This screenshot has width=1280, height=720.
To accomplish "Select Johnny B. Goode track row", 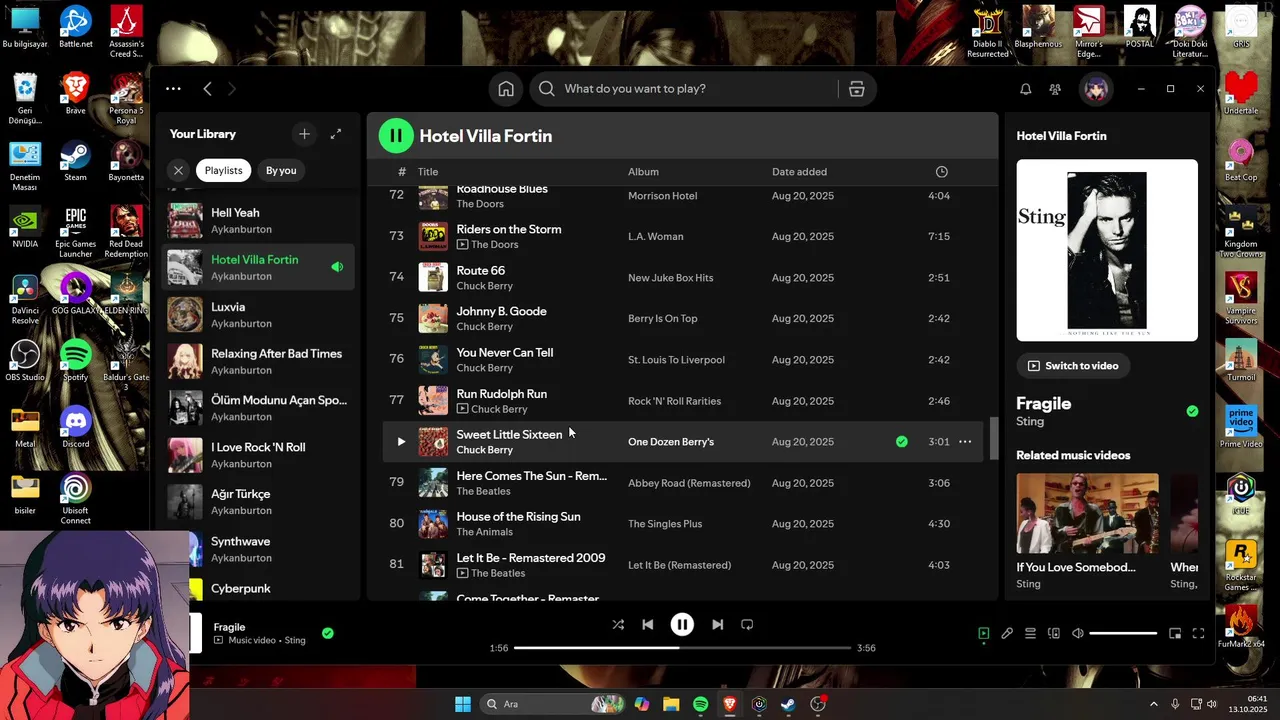I will (x=683, y=318).
